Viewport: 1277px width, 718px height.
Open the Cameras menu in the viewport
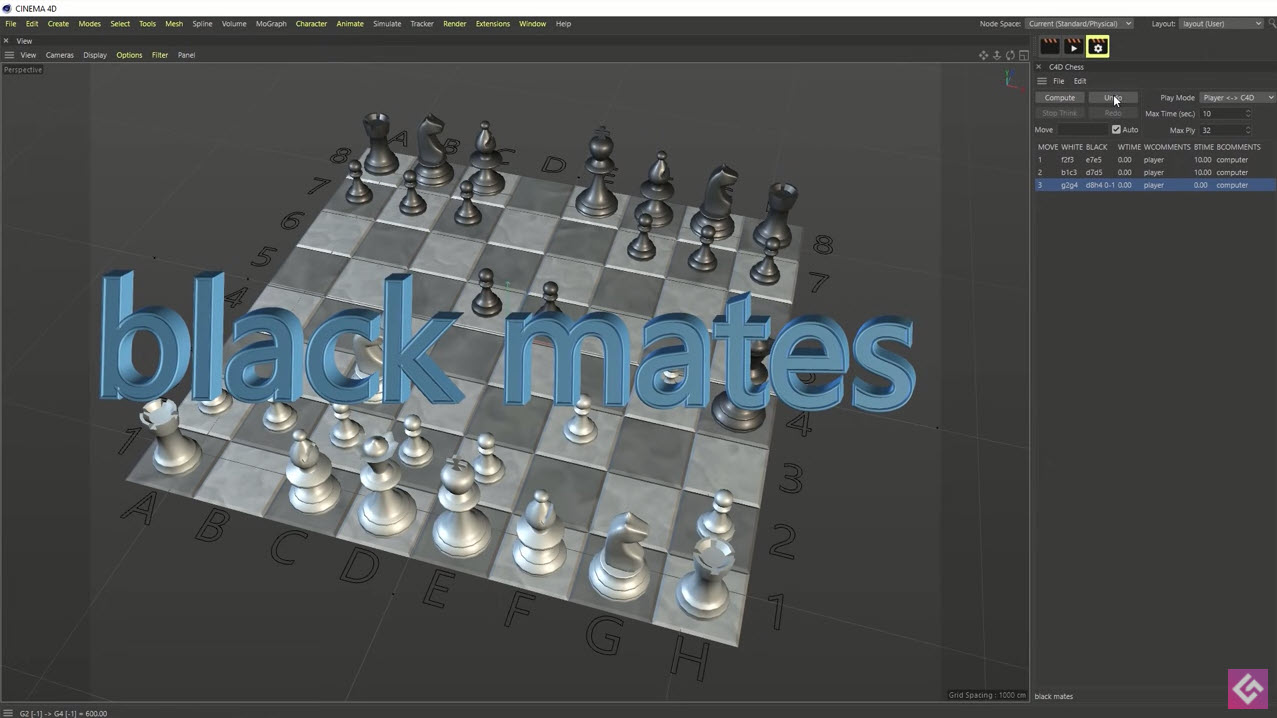coord(59,55)
